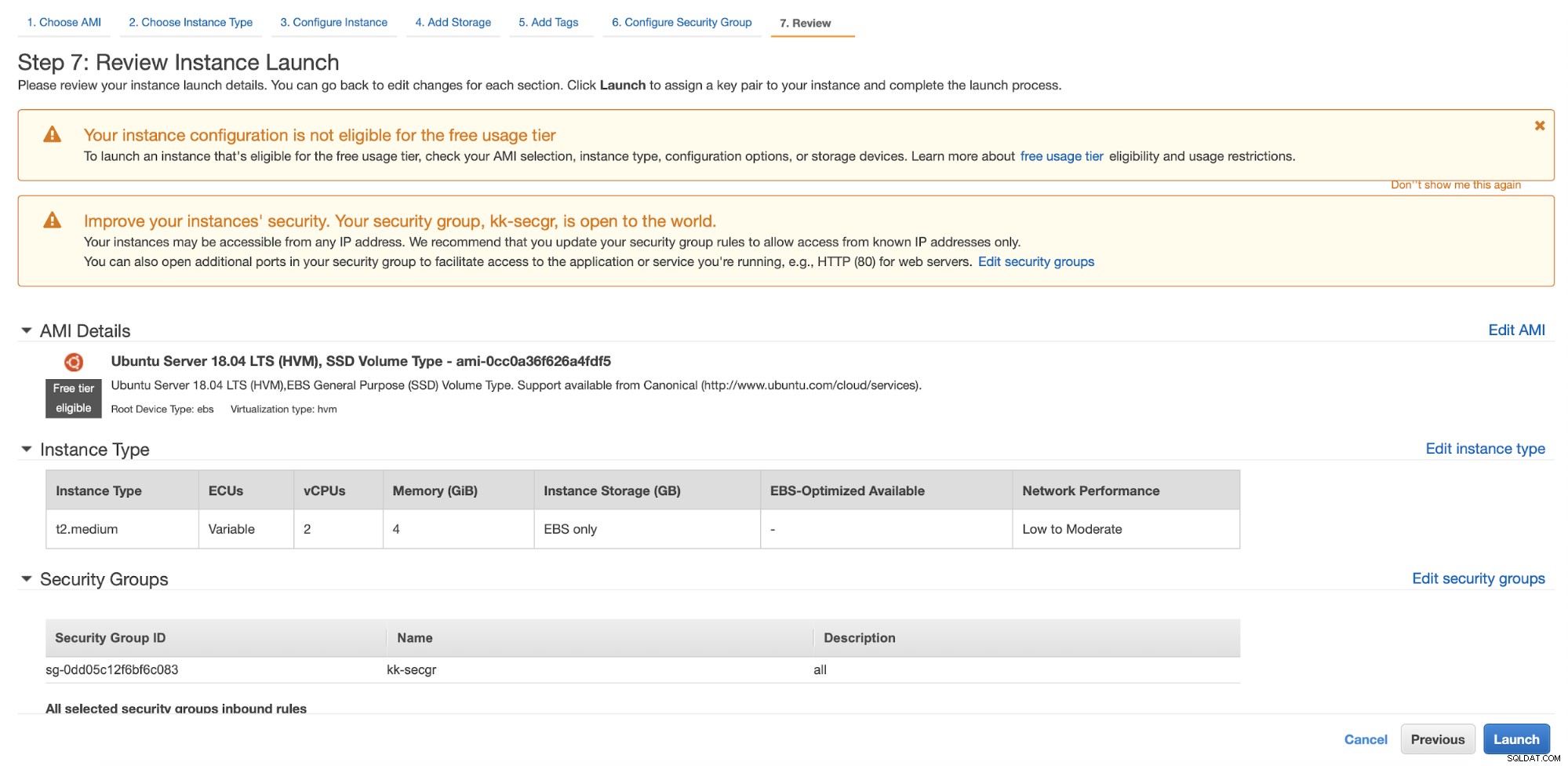Click the Launch button
This screenshot has width=1568, height=766.
pyautogui.click(x=1516, y=739)
